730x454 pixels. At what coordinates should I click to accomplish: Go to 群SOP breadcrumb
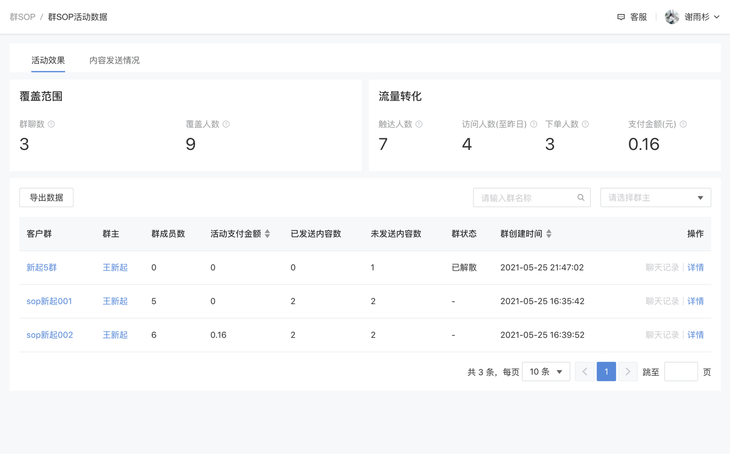click(x=22, y=17)
